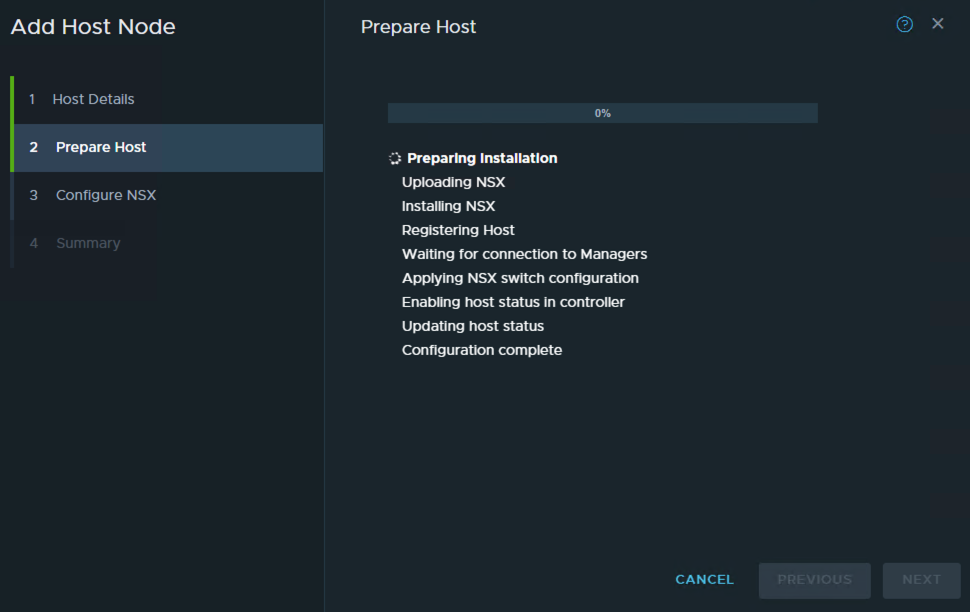970x612 pixels.
Task: Select the Configuration complete step text
Action: [482, 350]
